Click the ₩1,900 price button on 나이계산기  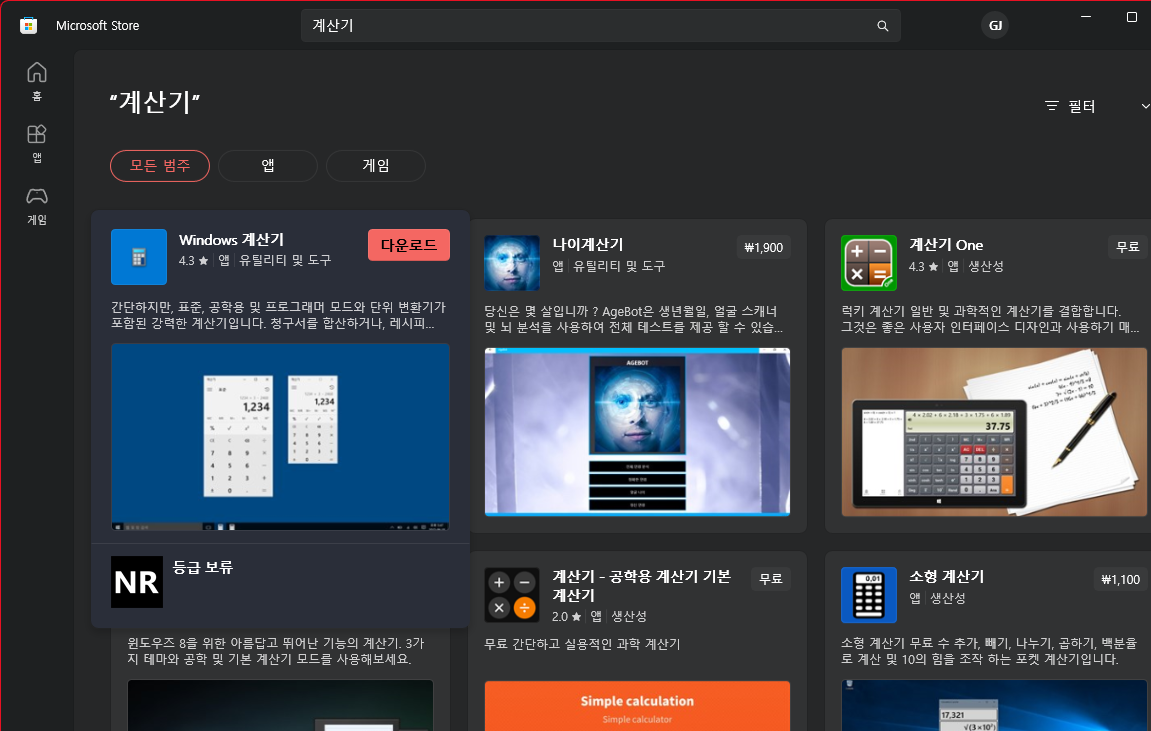763,247
